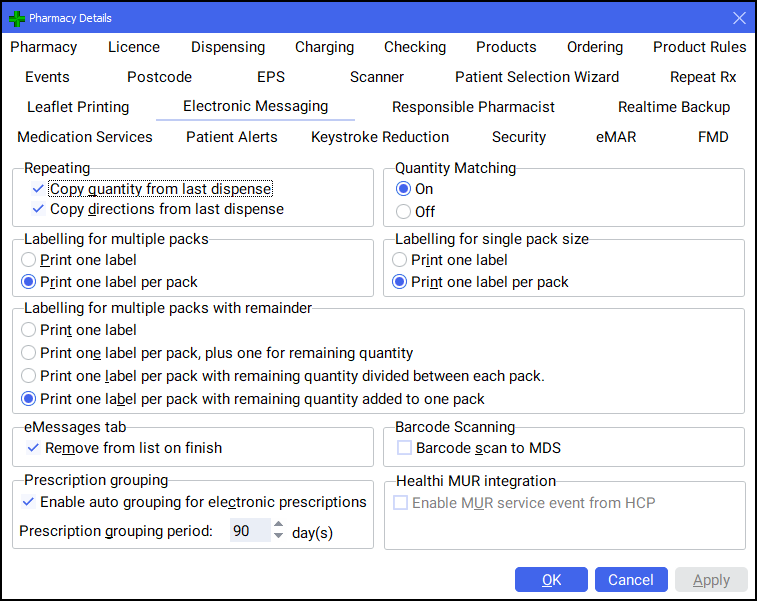Click the green cross Pharmacy Details icon
757x601 pixels.
16,18
